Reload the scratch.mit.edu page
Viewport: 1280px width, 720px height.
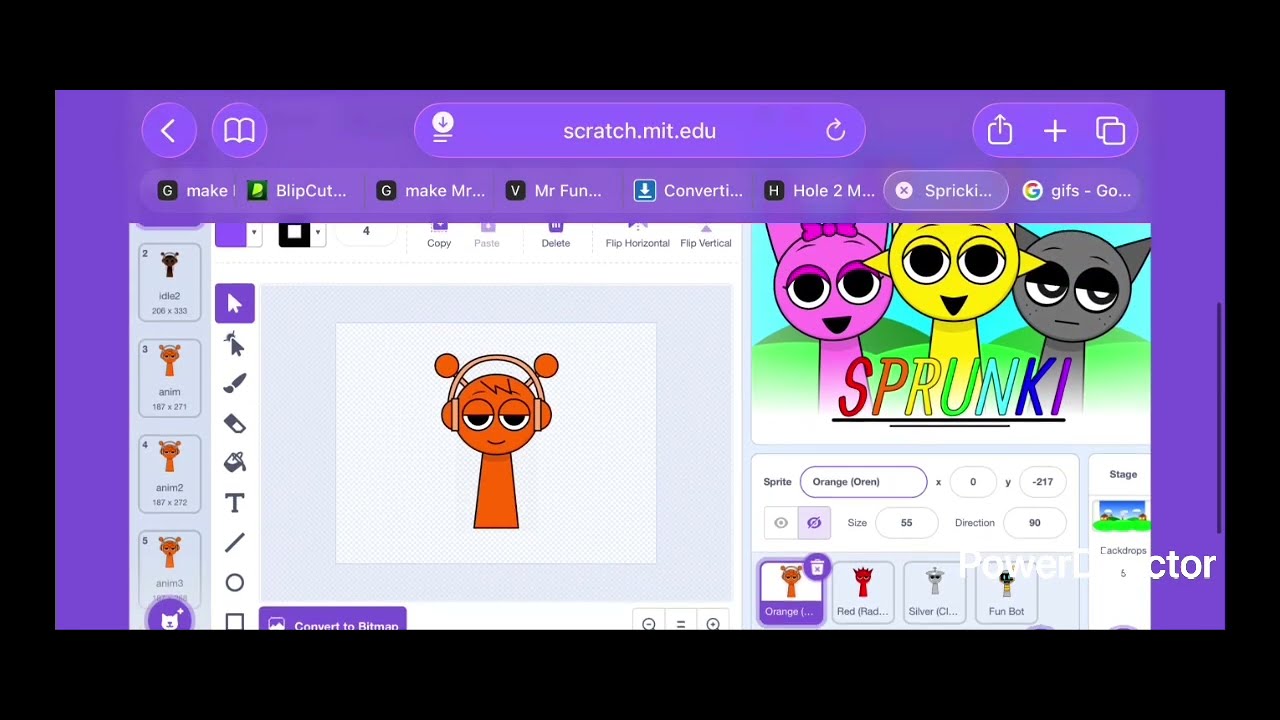pos(835,131)
